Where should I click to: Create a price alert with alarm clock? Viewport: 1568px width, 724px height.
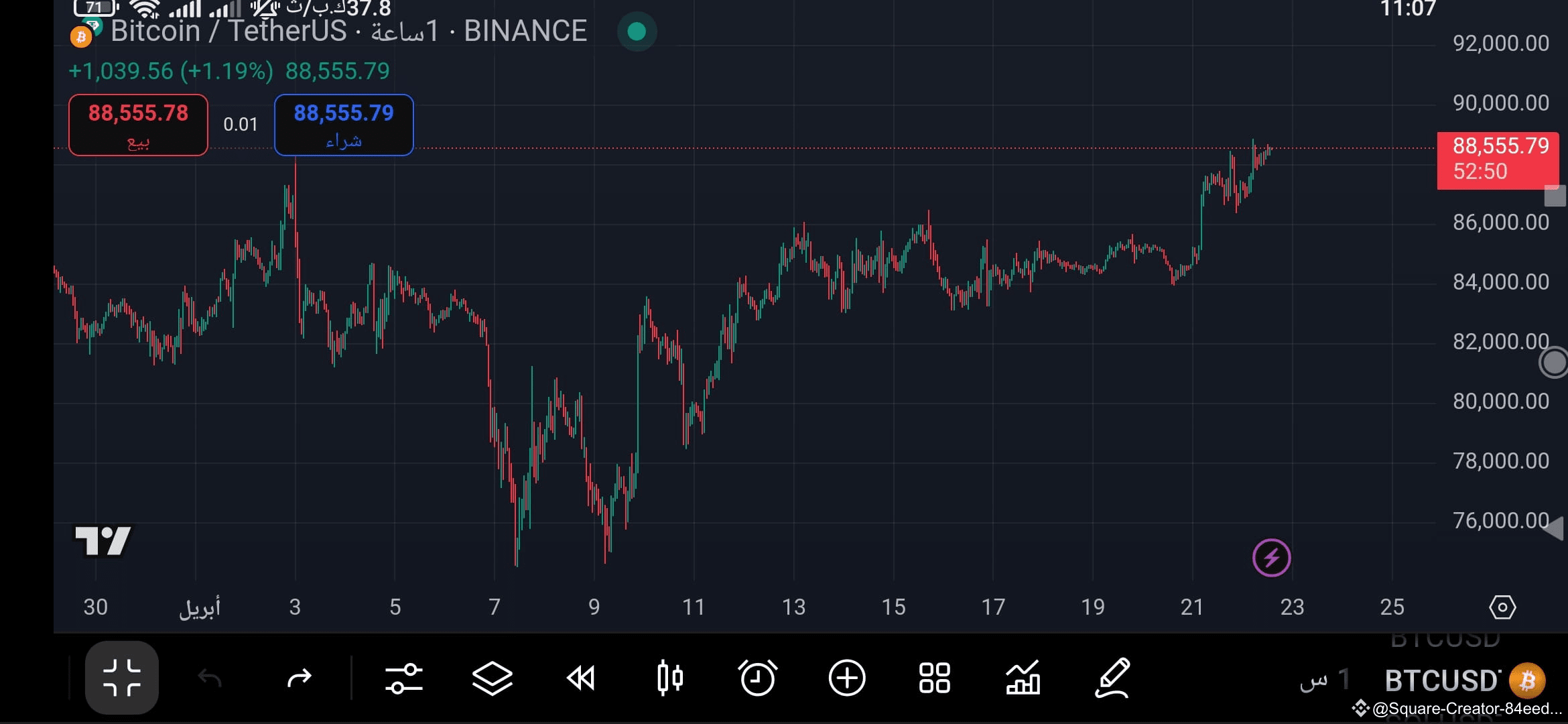coord(758,678)
